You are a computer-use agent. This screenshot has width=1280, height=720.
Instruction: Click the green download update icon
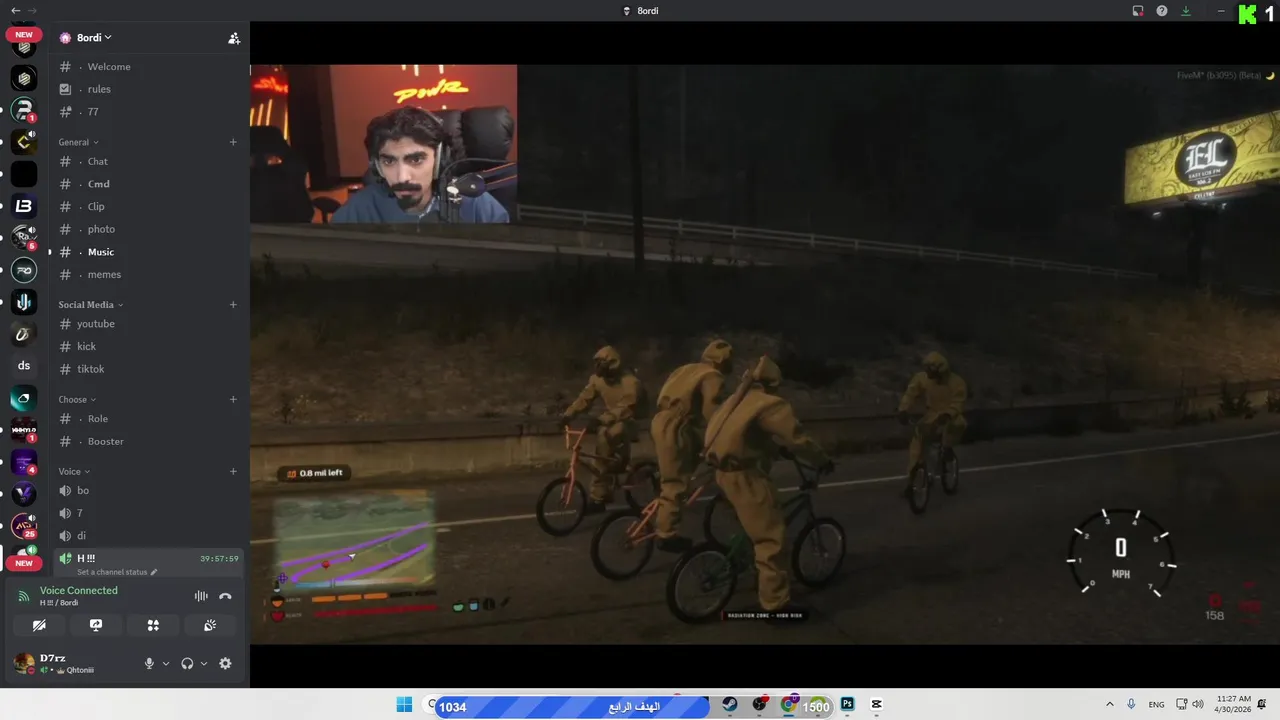tap(1186, 11)
